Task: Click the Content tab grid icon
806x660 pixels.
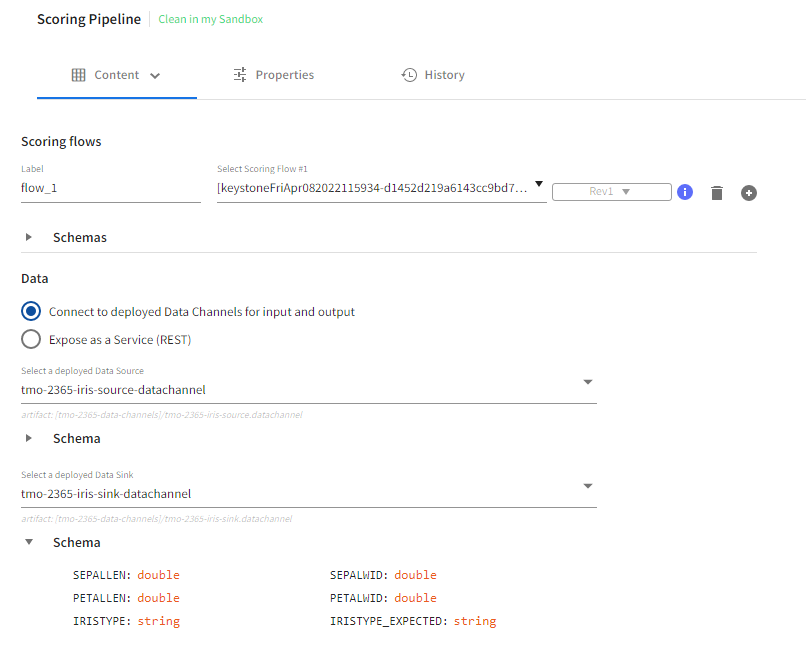Action: [78, 75]
